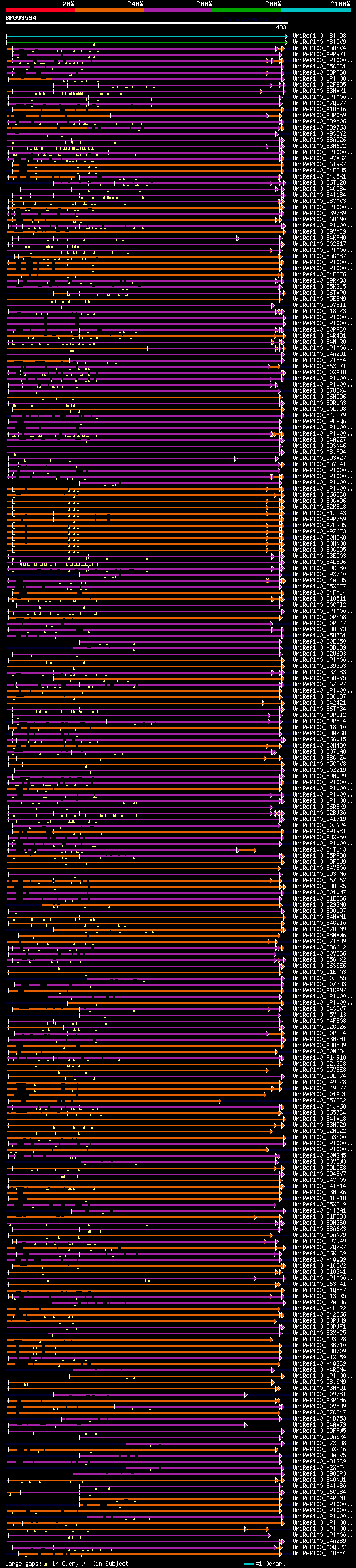Select hit label UniRef100_Q4T143

[x=319, y=850]
